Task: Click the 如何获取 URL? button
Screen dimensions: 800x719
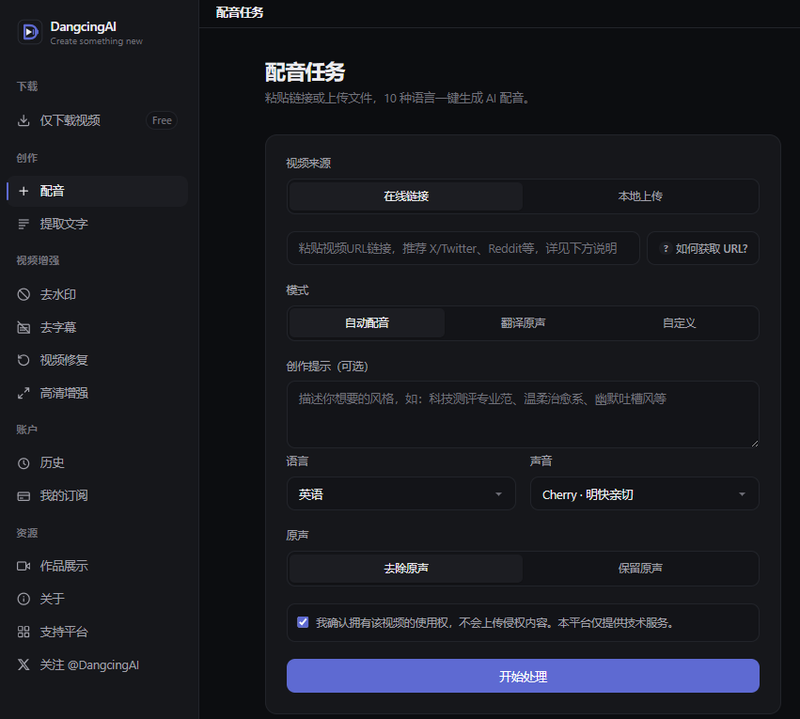Action: coord(703,249)
